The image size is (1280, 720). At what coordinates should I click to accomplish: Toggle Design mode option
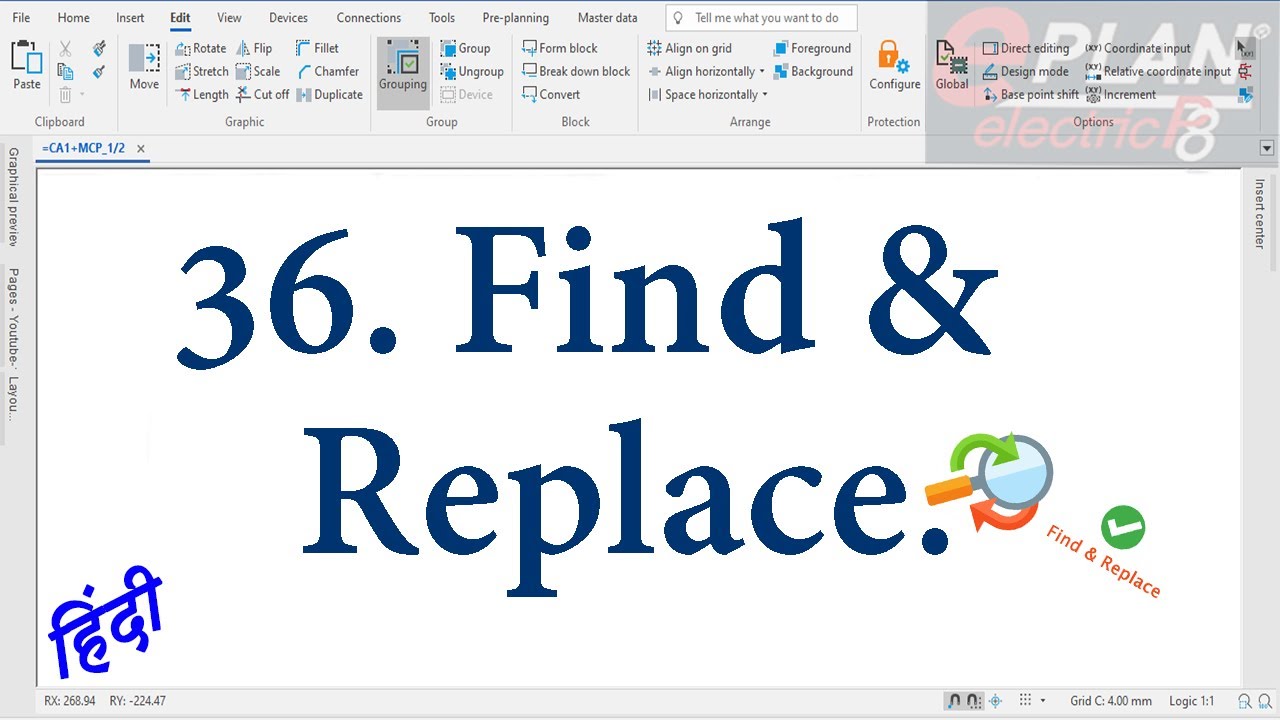pyautogui.click(x=1026, y=71)
